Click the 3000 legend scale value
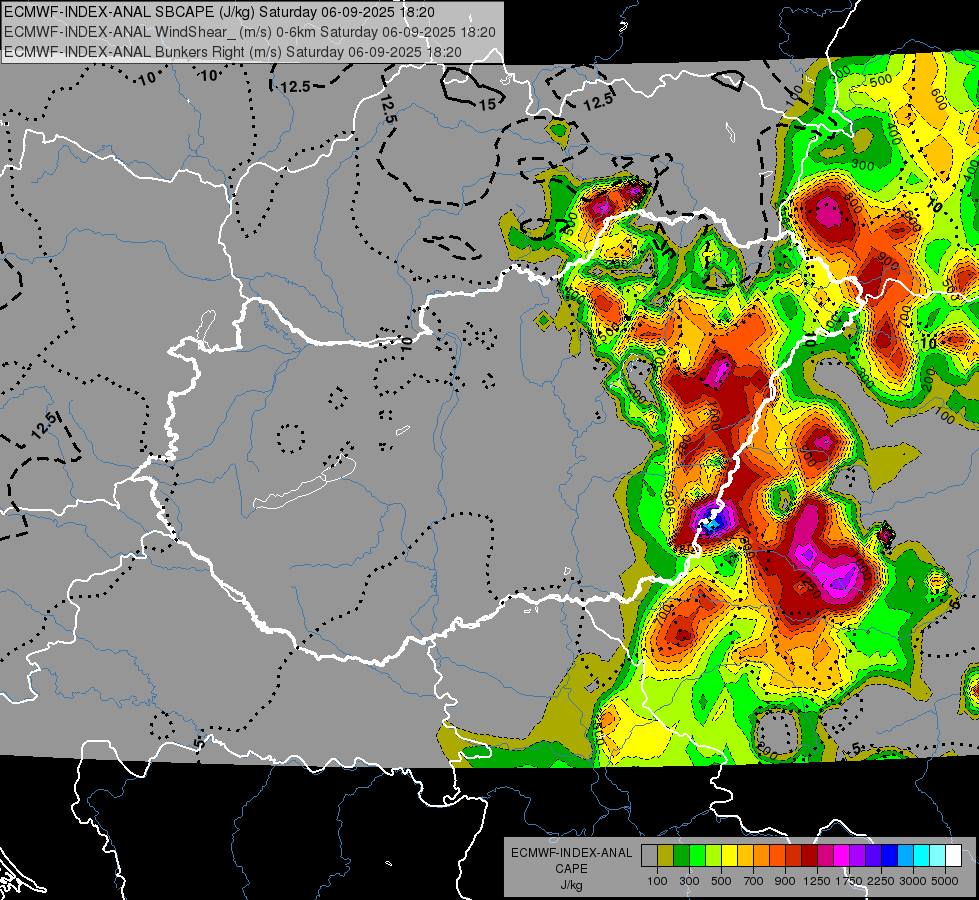Viewport: 979px width, 900px height. (913, 881)
